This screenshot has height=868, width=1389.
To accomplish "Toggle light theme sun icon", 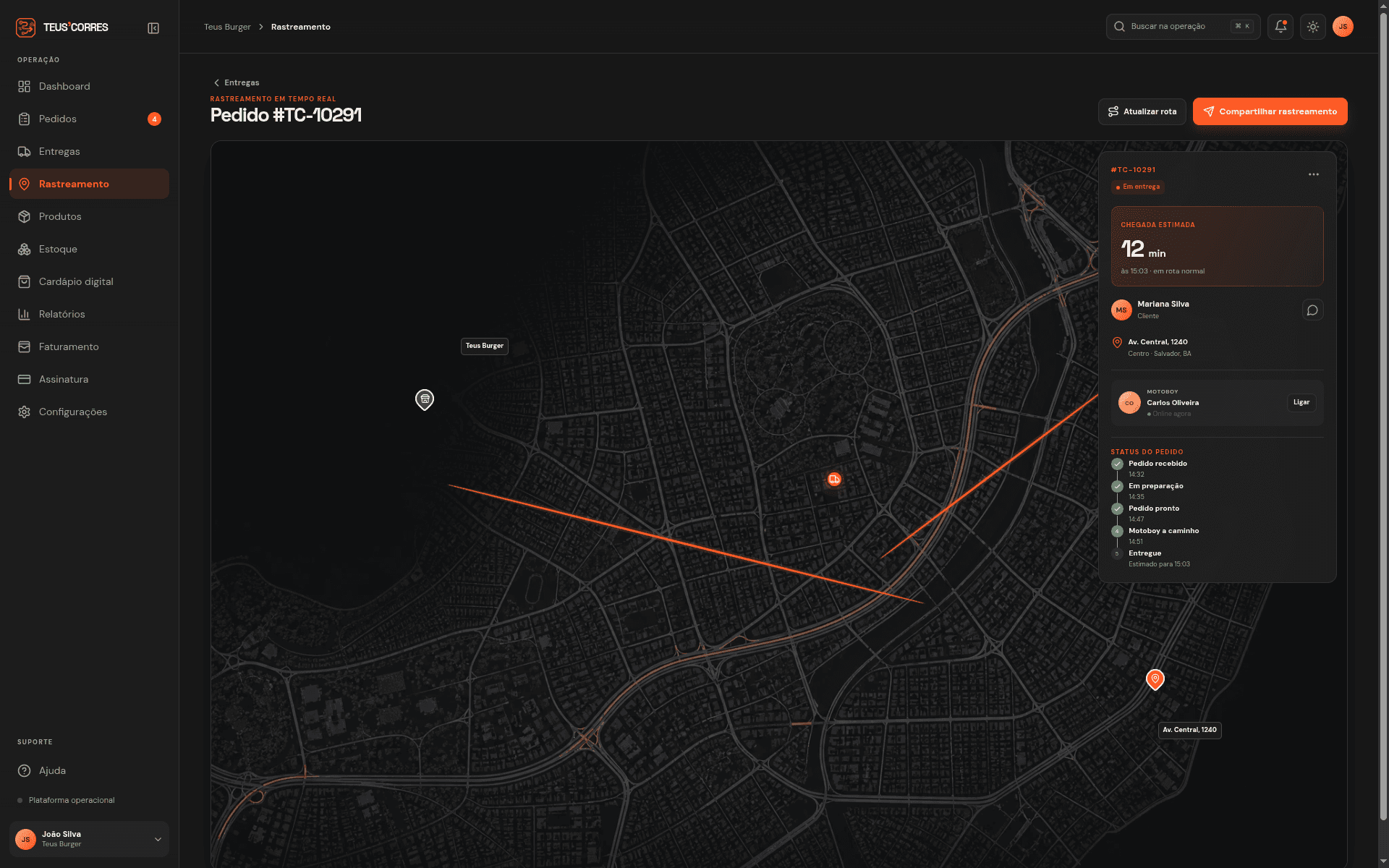I will click(1313, 27).
